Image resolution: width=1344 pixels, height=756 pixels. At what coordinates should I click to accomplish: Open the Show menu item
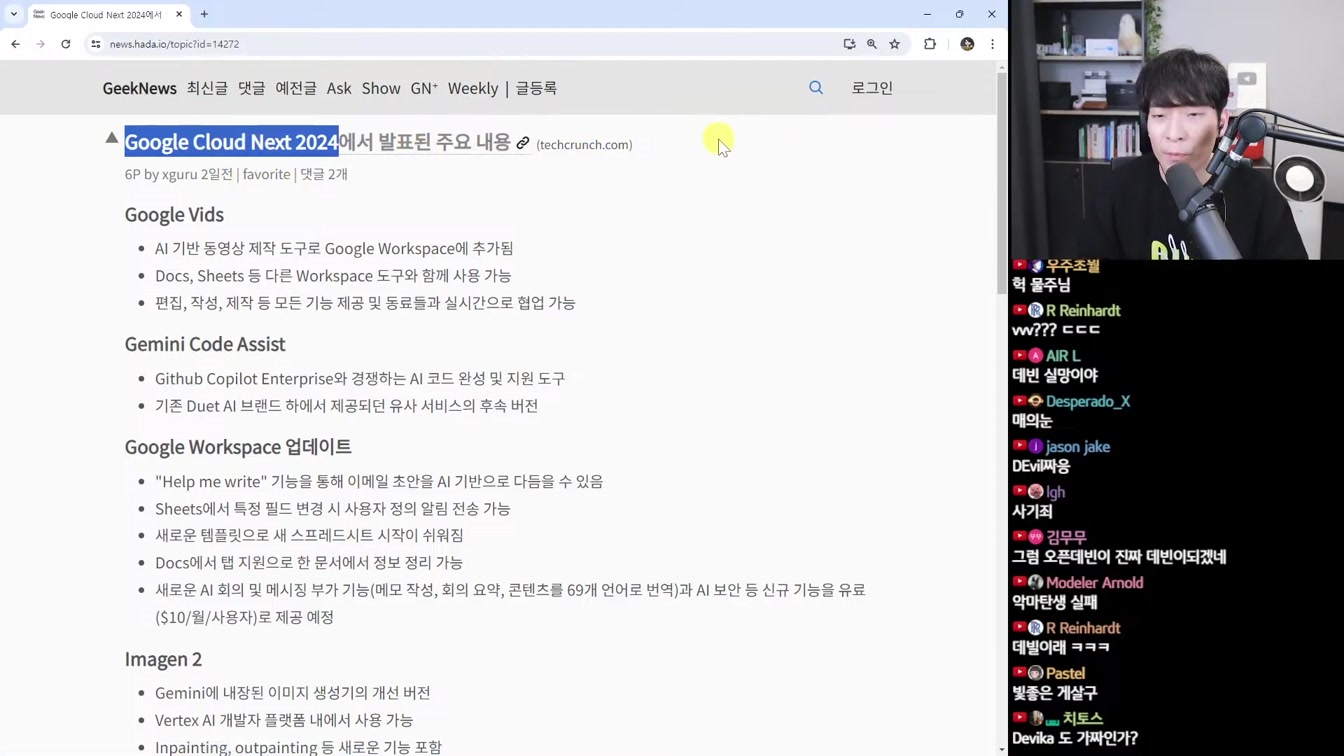[381, 88]
